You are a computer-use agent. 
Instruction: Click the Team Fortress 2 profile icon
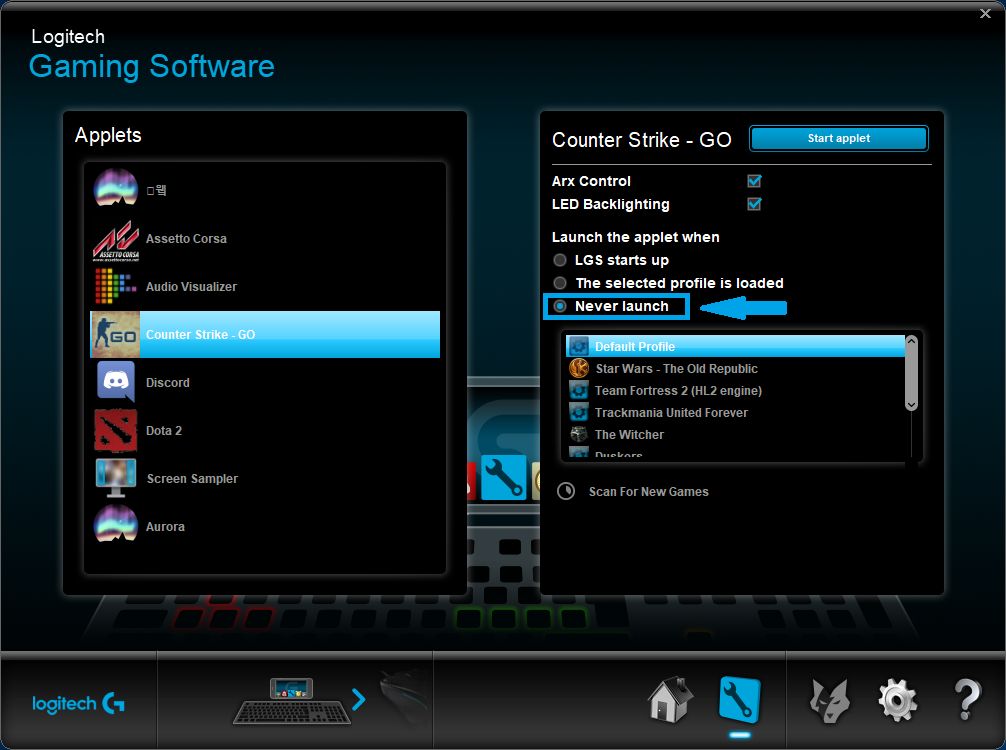coord(579,390)
